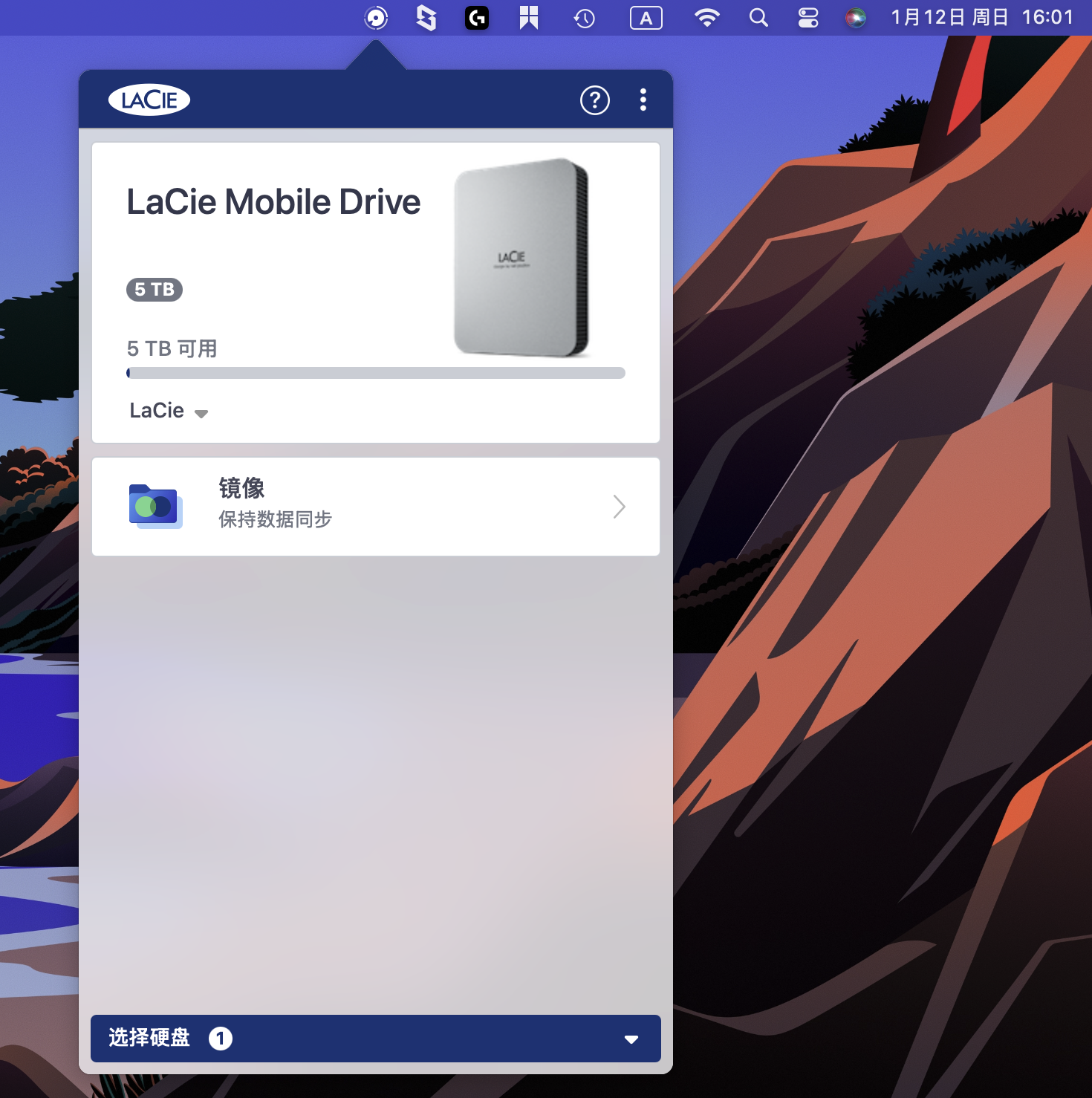
Task: Click the 5 TB capacity badge
Action: [155, 289]
